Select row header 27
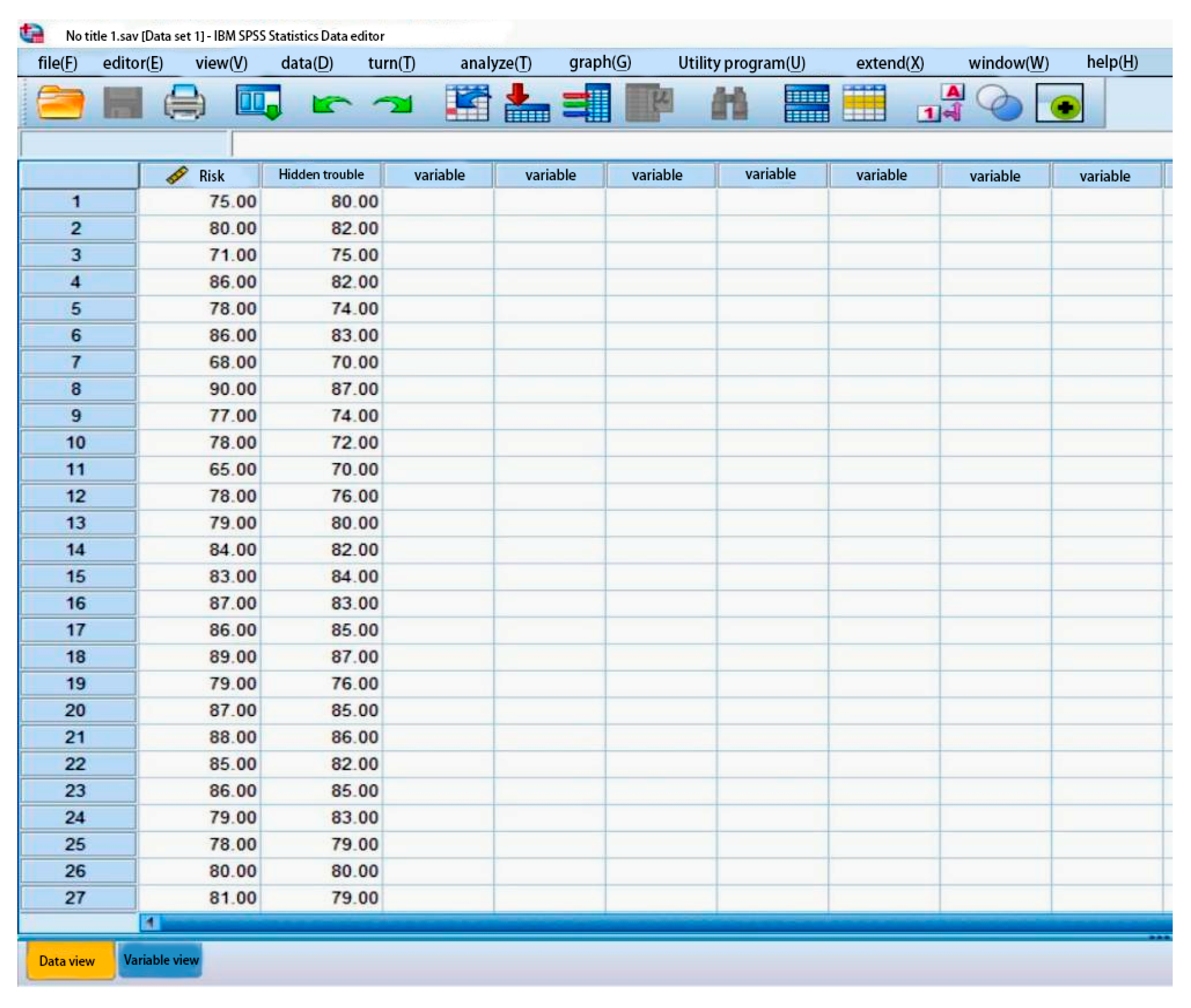This screenshot has width=1191, height=1008. tap(78, 897)
